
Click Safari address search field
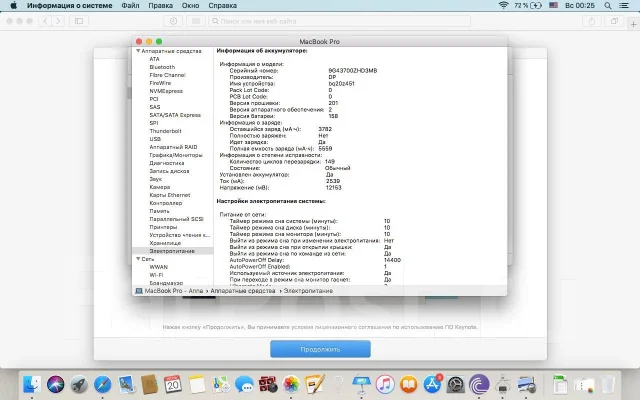(340, 21)
